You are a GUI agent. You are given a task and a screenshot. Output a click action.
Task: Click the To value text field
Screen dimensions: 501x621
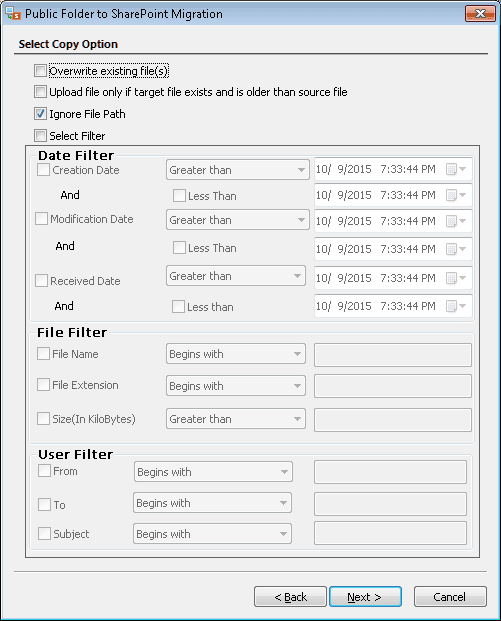coord(391,504)
